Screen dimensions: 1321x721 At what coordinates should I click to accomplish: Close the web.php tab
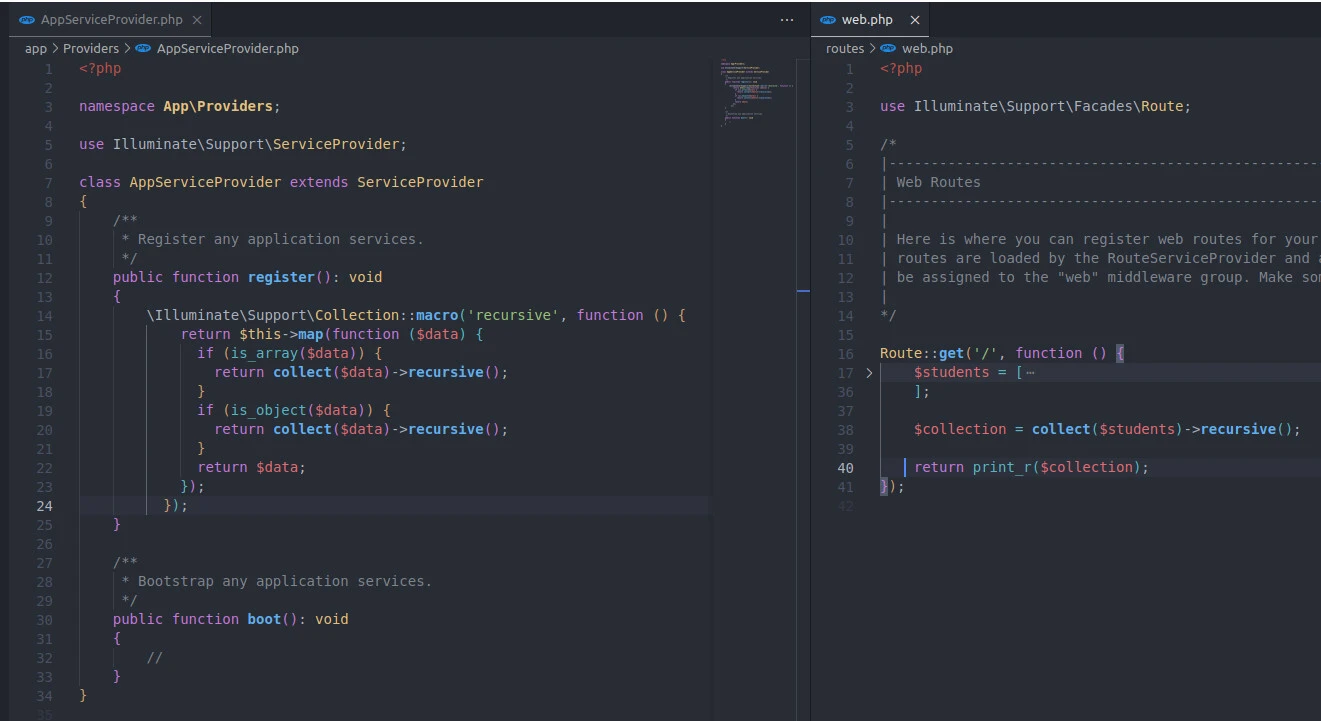915,19
